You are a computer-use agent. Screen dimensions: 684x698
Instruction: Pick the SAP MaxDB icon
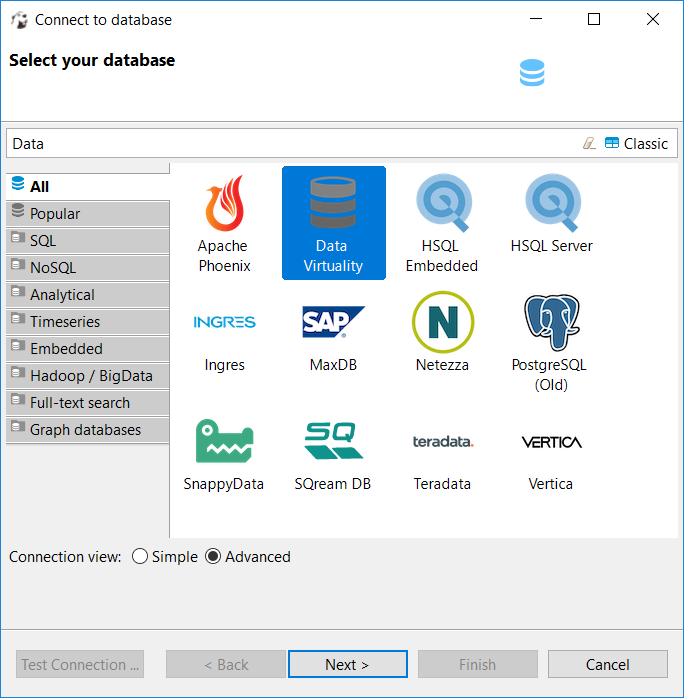[x=333, y=322]
